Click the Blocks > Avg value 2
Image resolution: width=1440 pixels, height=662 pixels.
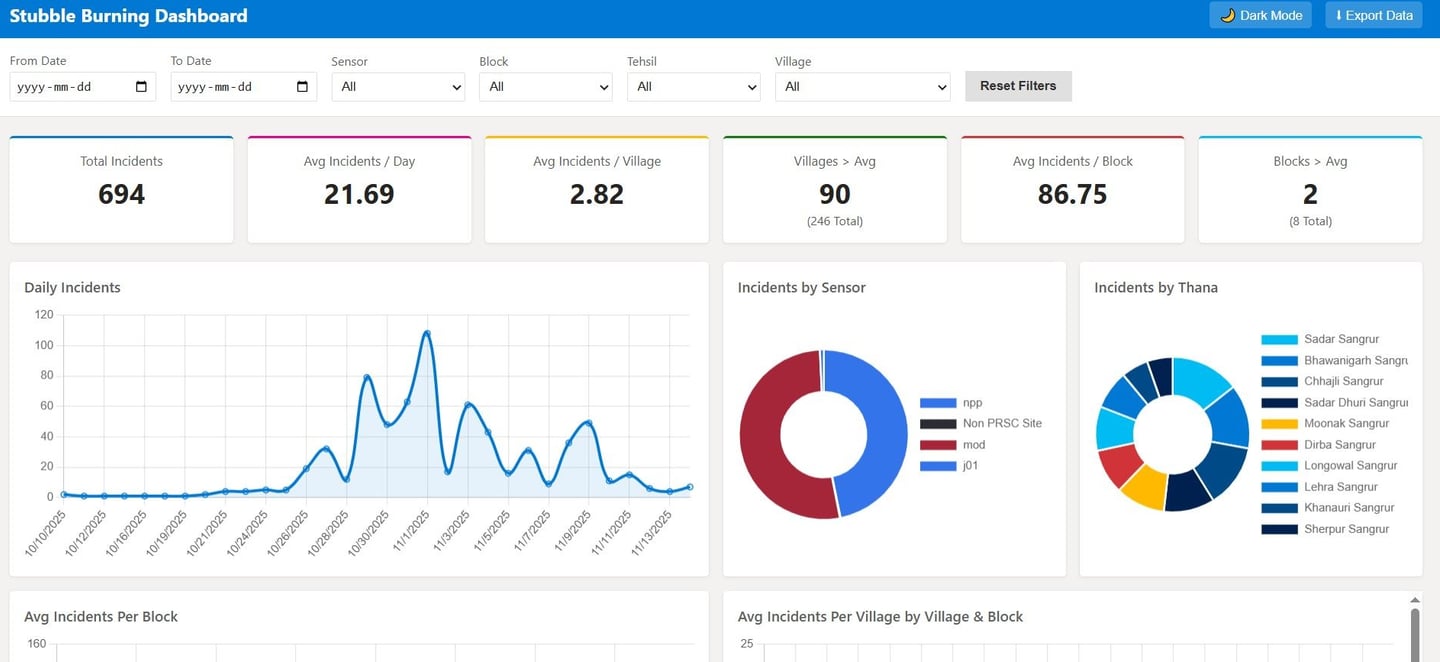(1310, 194)
